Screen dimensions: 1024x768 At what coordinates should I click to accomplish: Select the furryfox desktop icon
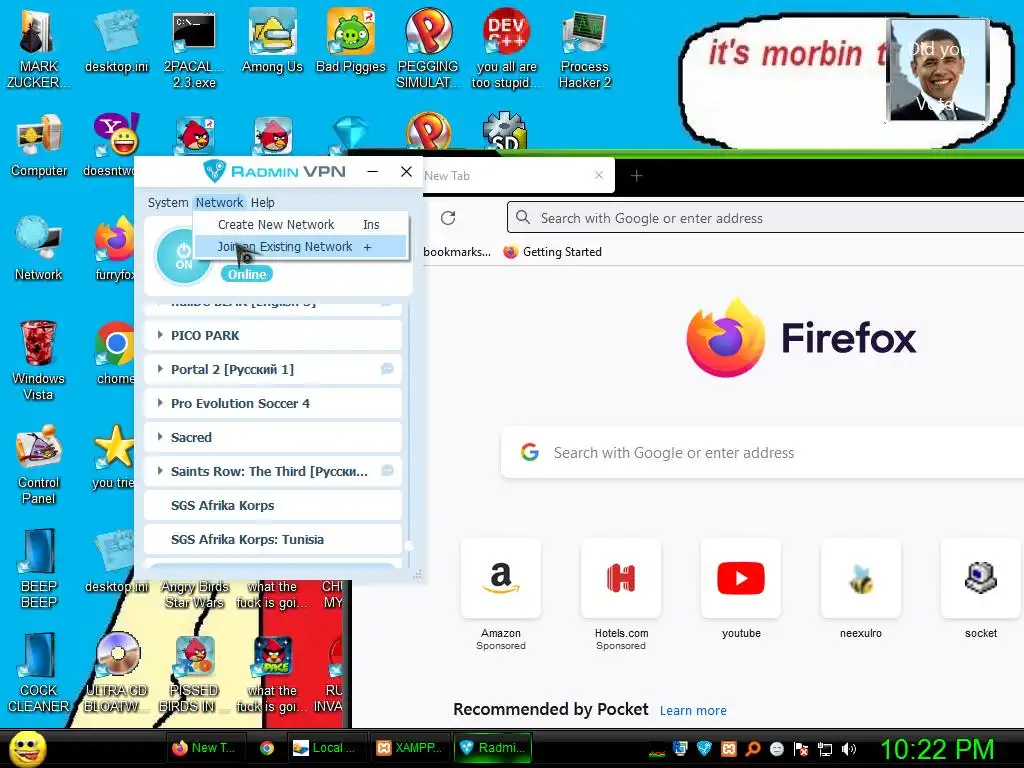click(114, 249)
